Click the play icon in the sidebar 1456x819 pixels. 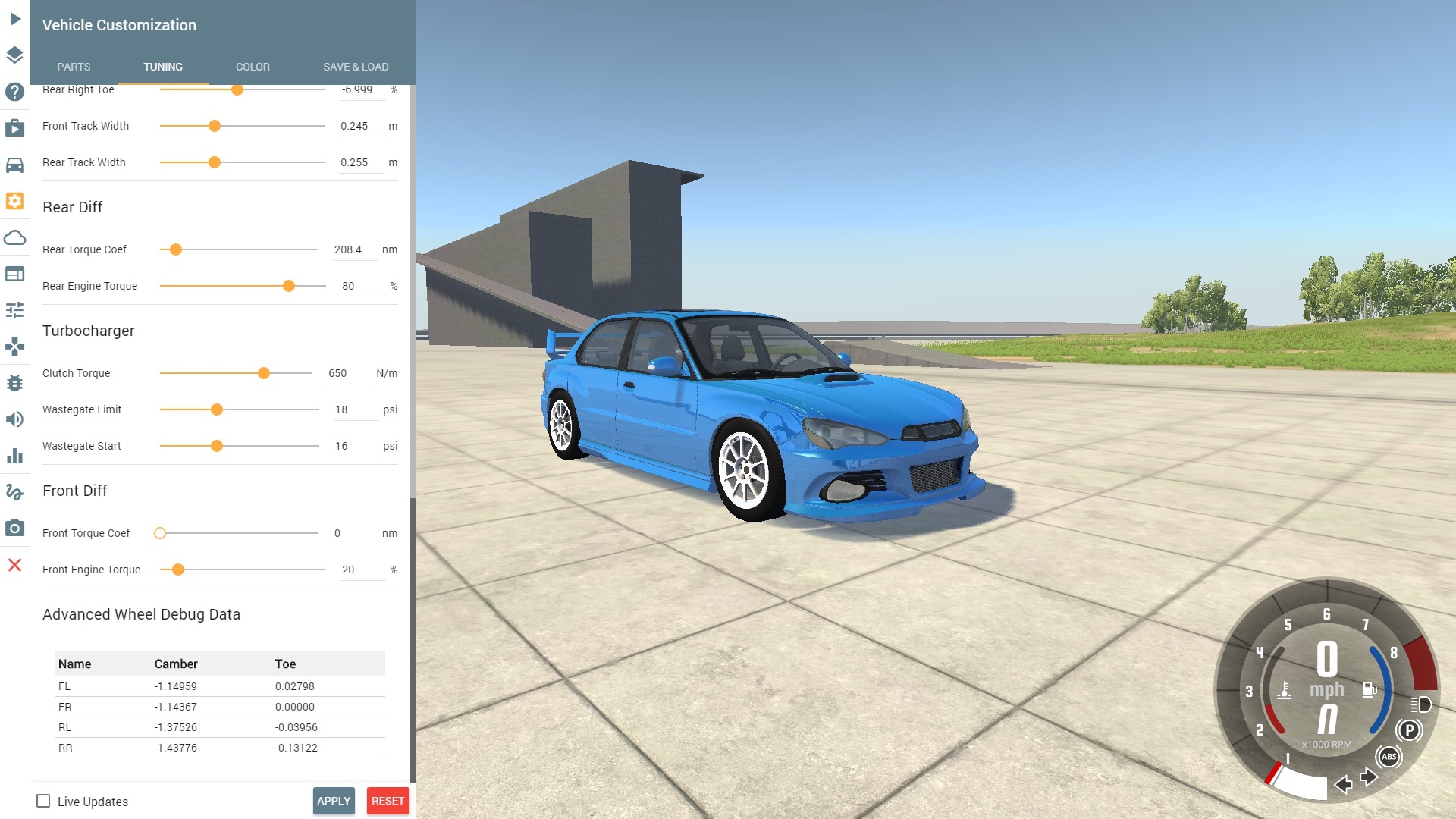click(15, 19)
